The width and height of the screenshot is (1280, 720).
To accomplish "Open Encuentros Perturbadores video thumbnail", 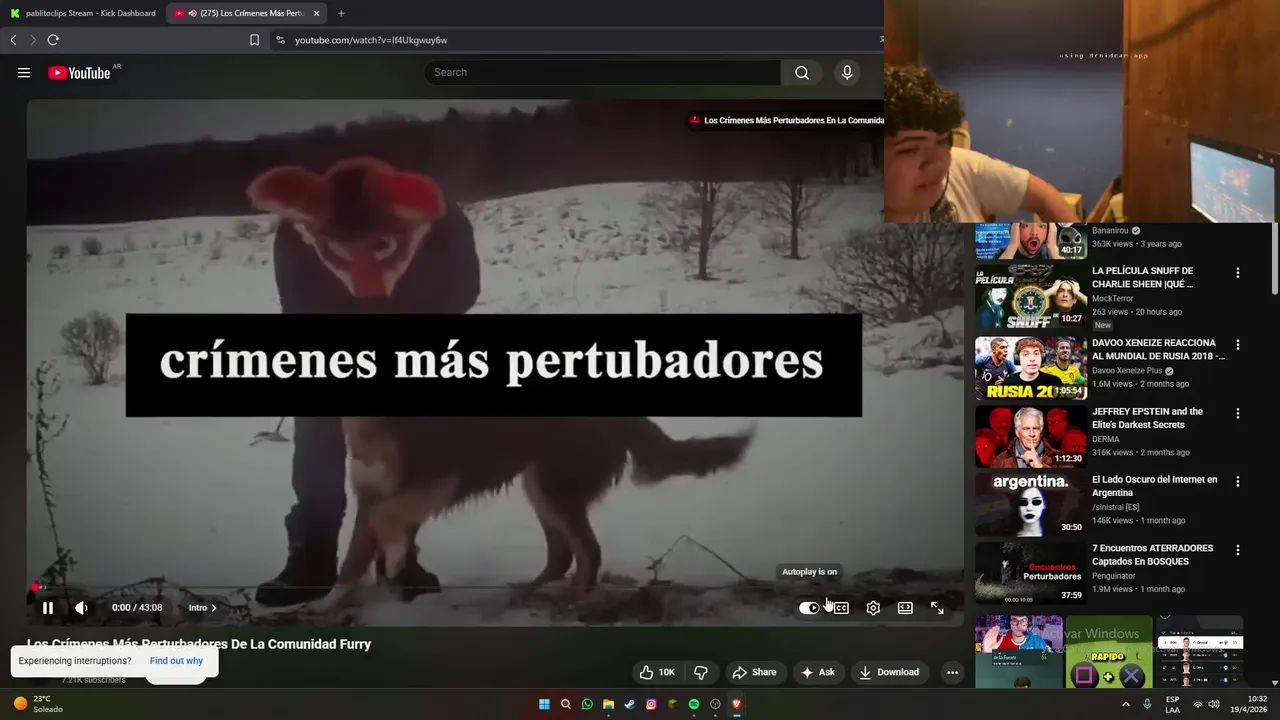I will click(1031, 573).
